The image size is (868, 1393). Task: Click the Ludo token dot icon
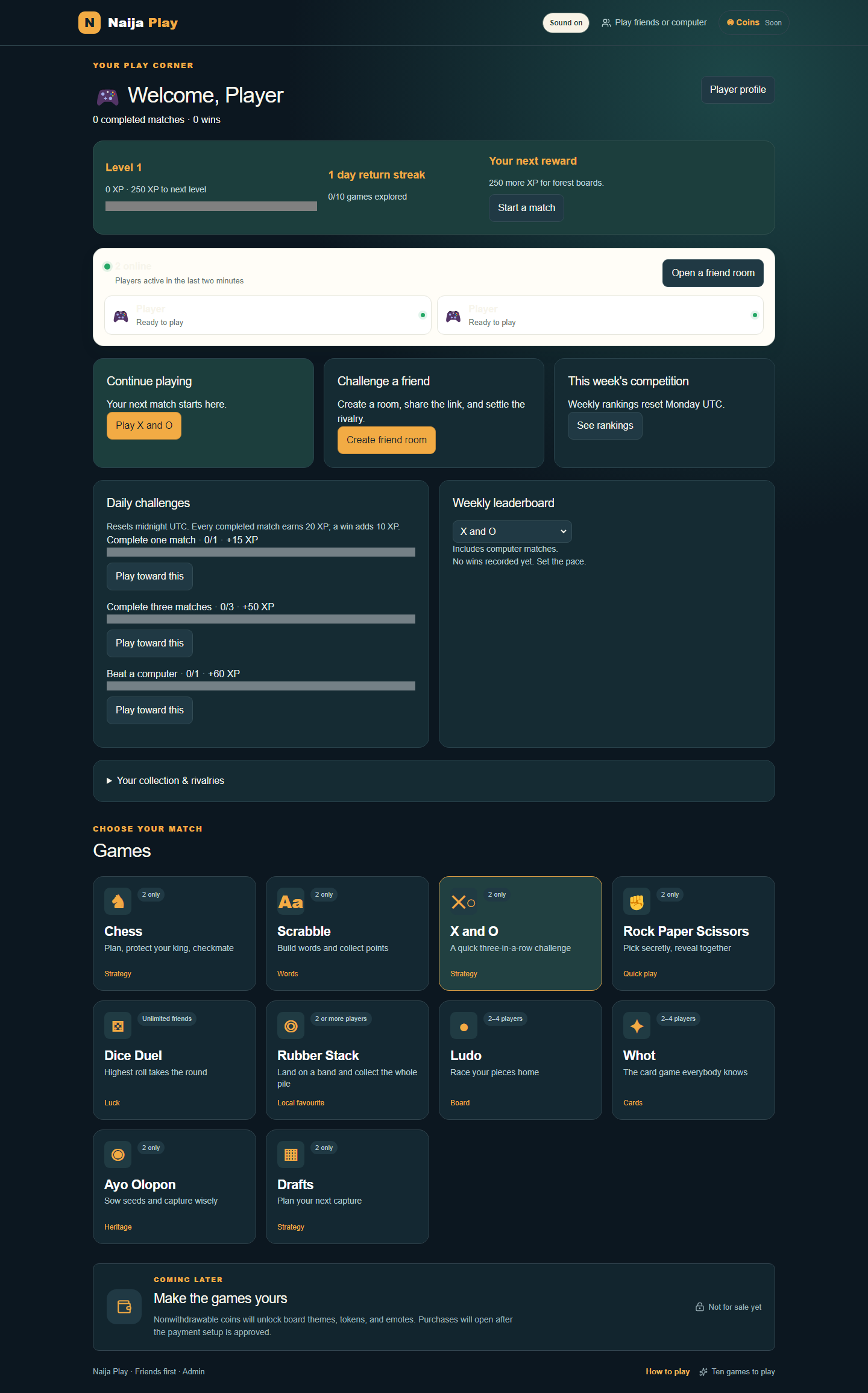coord(464,1026)
